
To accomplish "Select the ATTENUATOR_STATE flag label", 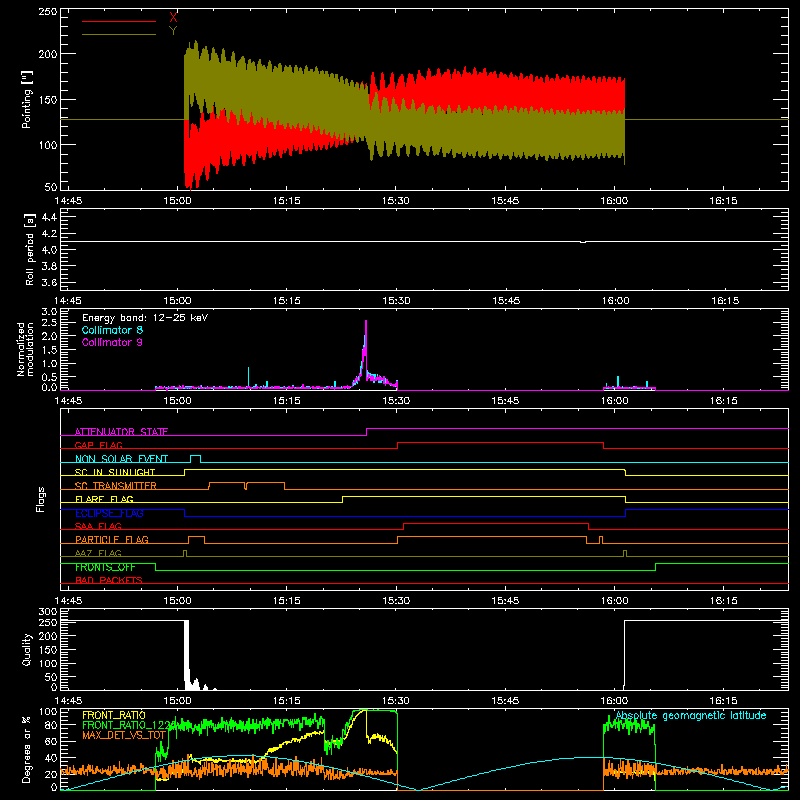I will [x=121, y=432].
